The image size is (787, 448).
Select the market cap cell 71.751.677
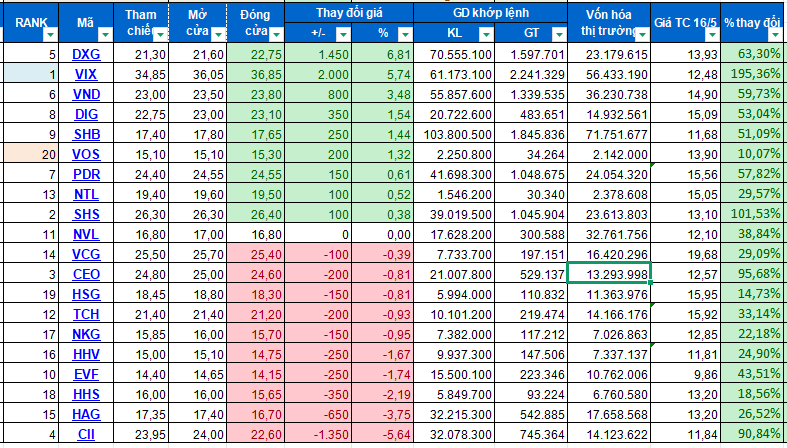pos(609,134)
